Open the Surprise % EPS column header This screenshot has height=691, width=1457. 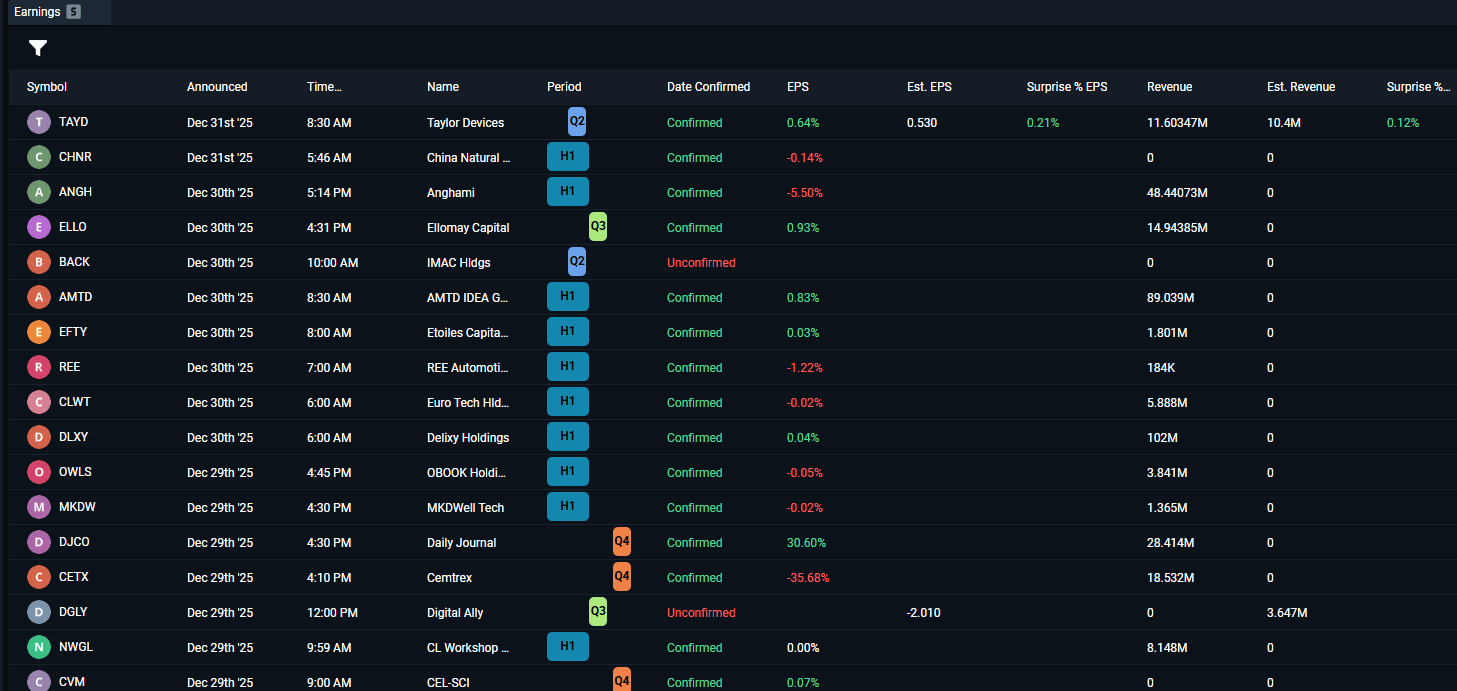tap(1067, 87)
